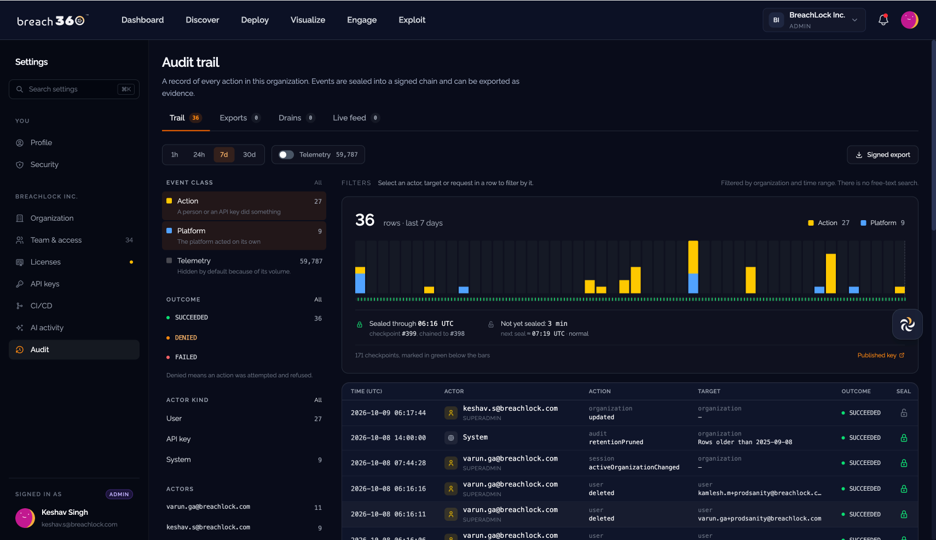
Task: Click actor icon beside keshav.s@breachlock.com at 06:17:44
Action: (x=451, y=412)
